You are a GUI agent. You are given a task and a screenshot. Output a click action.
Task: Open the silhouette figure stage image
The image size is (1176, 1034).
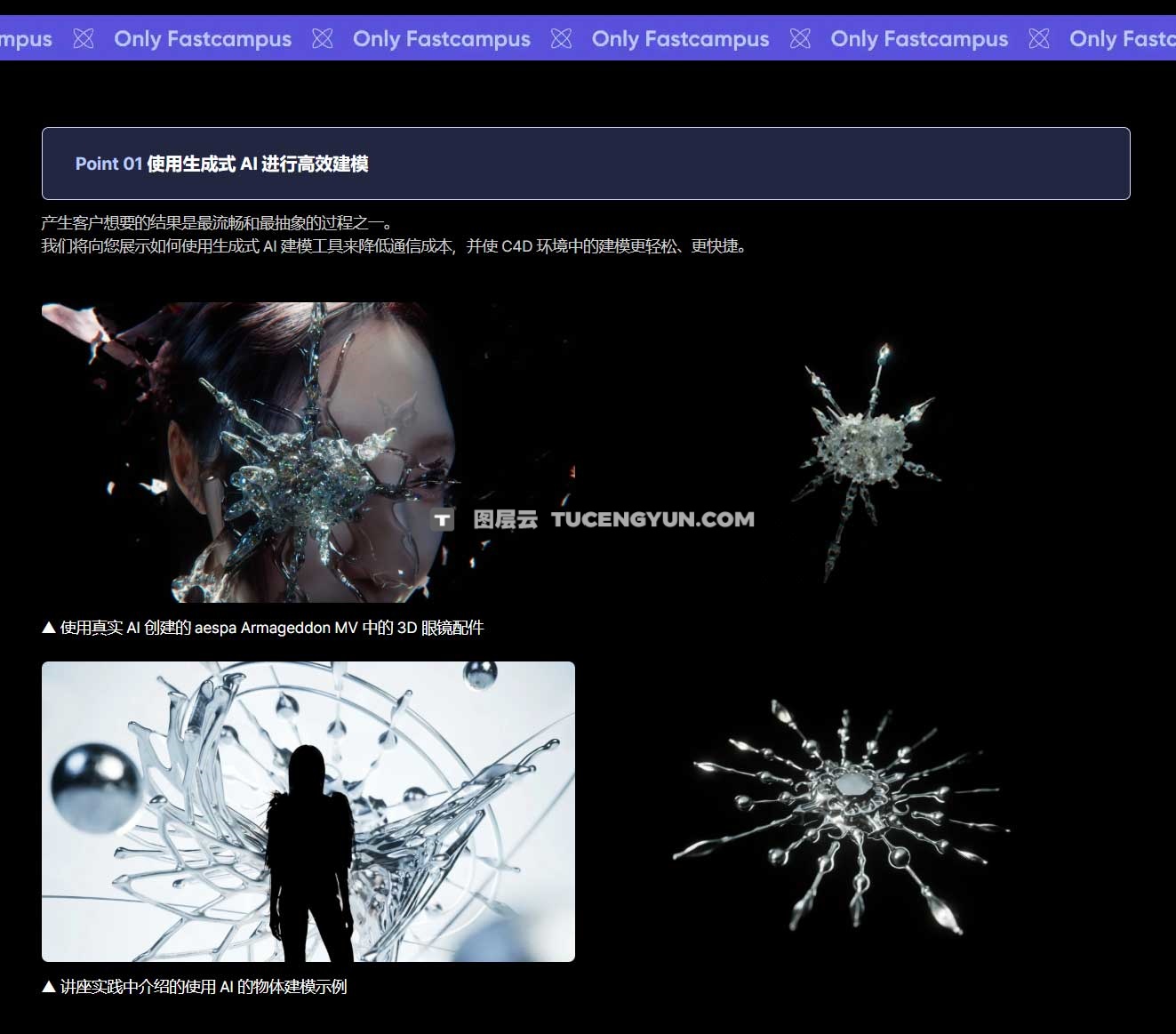pos(308,812)
